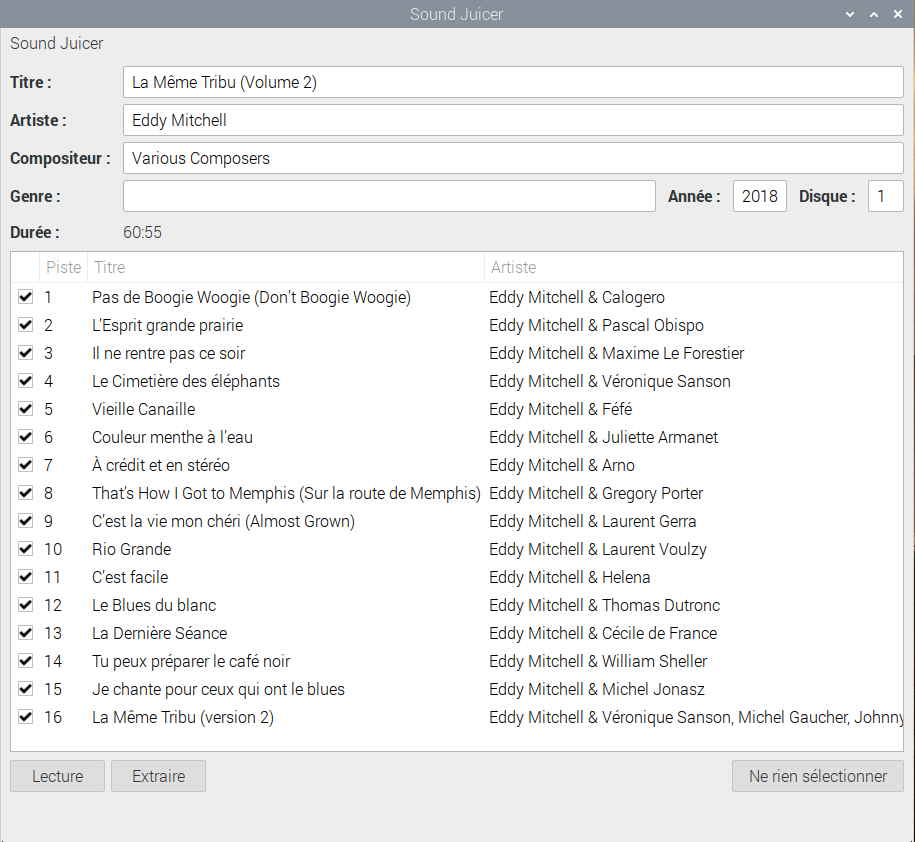The height and width of the screenshot is (842, 915).
Task: Select title La Même Tribu (version 2)
Action: tap(183, 717)
